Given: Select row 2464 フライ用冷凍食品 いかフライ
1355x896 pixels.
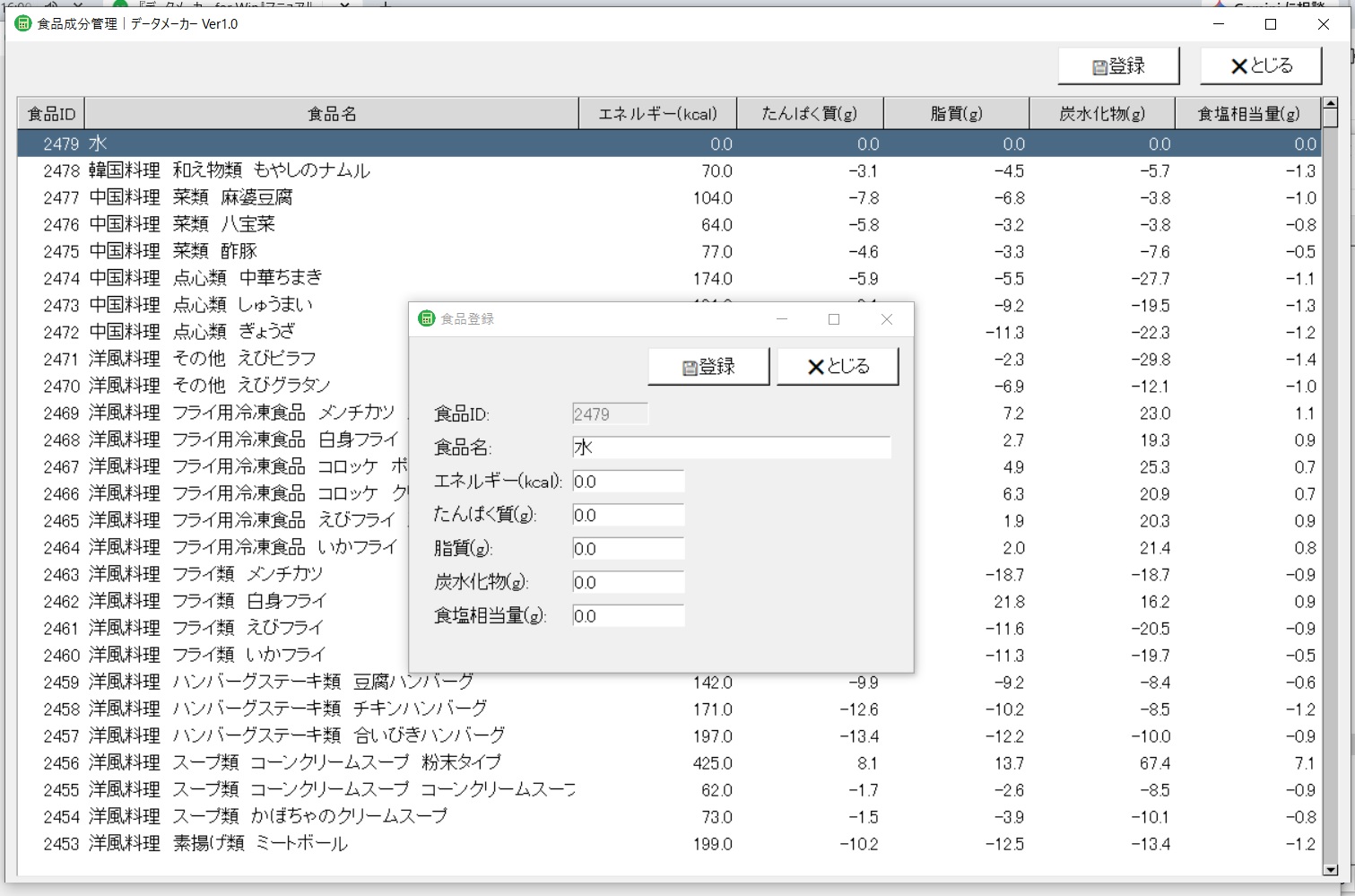Looking at the screenshot, I should [213, 547].
